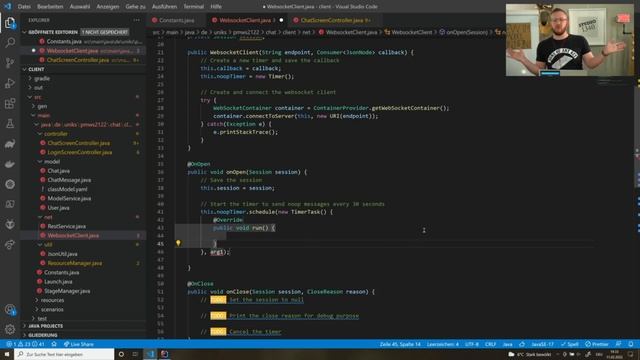Change indentation via Leerzeichen: 4

[x=442, y=344]
